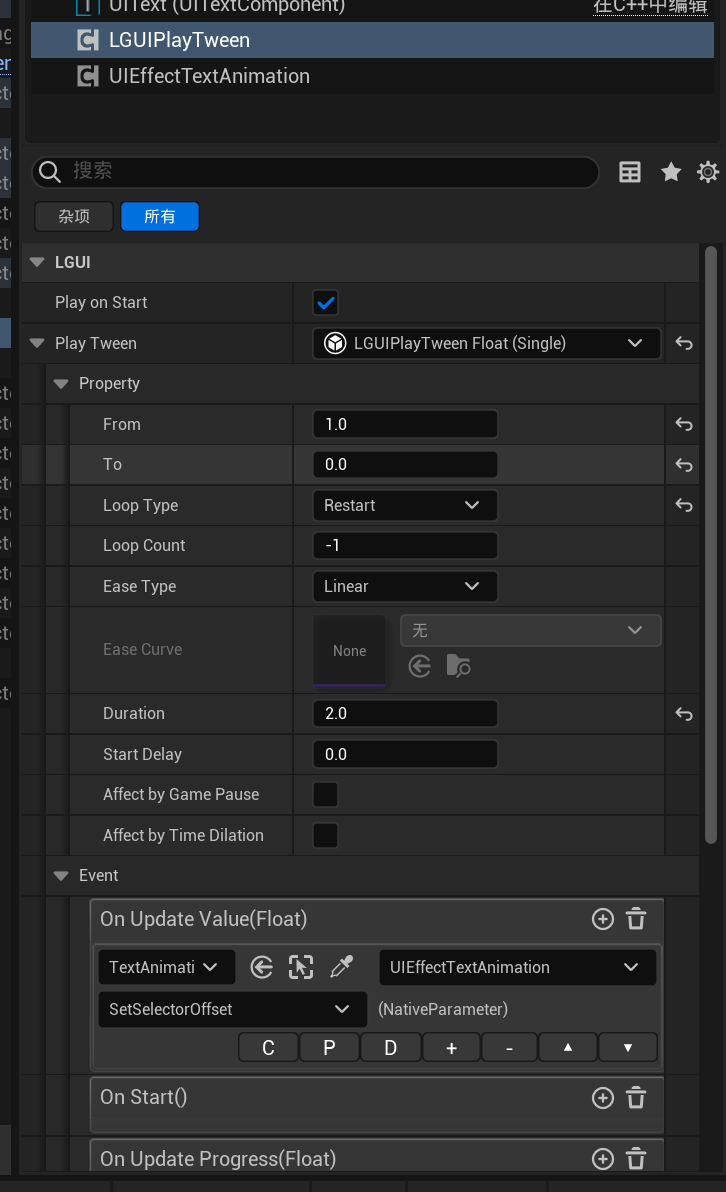Uncheck the Play on Start checkbox

[x=325, y=303]
